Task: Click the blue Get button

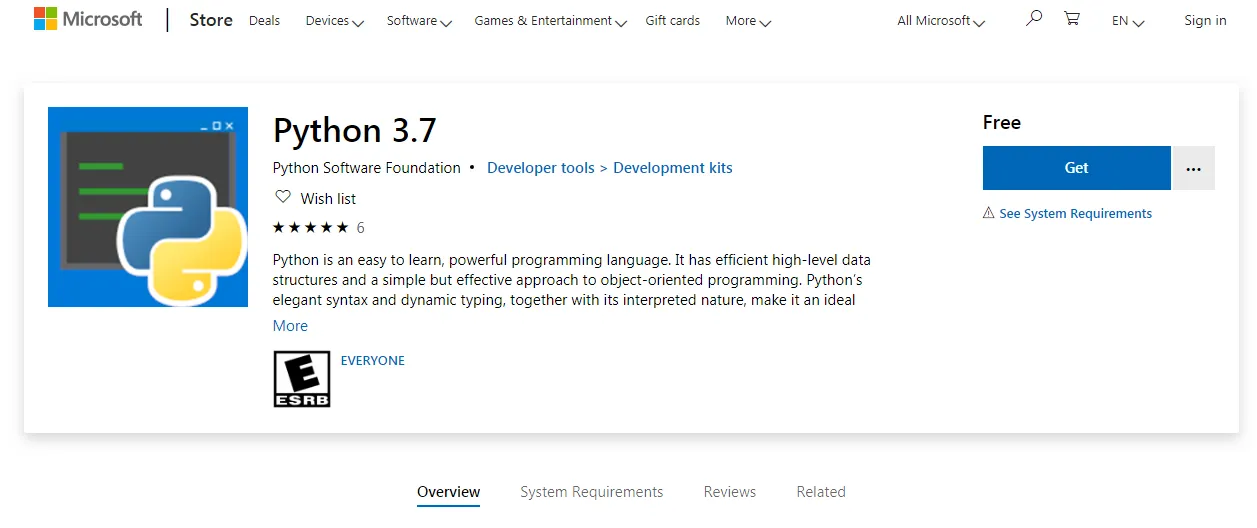Action: 1077,168
